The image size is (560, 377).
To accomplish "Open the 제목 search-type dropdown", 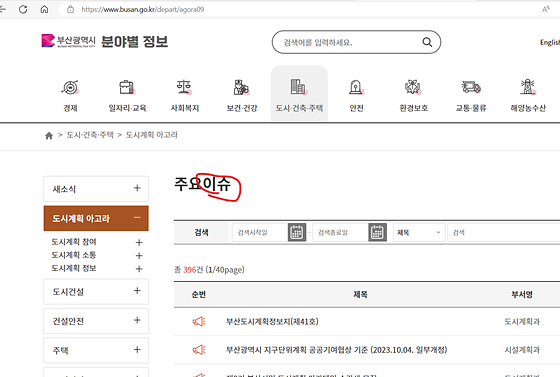I will pyautogui.click(x=419, y=232).
